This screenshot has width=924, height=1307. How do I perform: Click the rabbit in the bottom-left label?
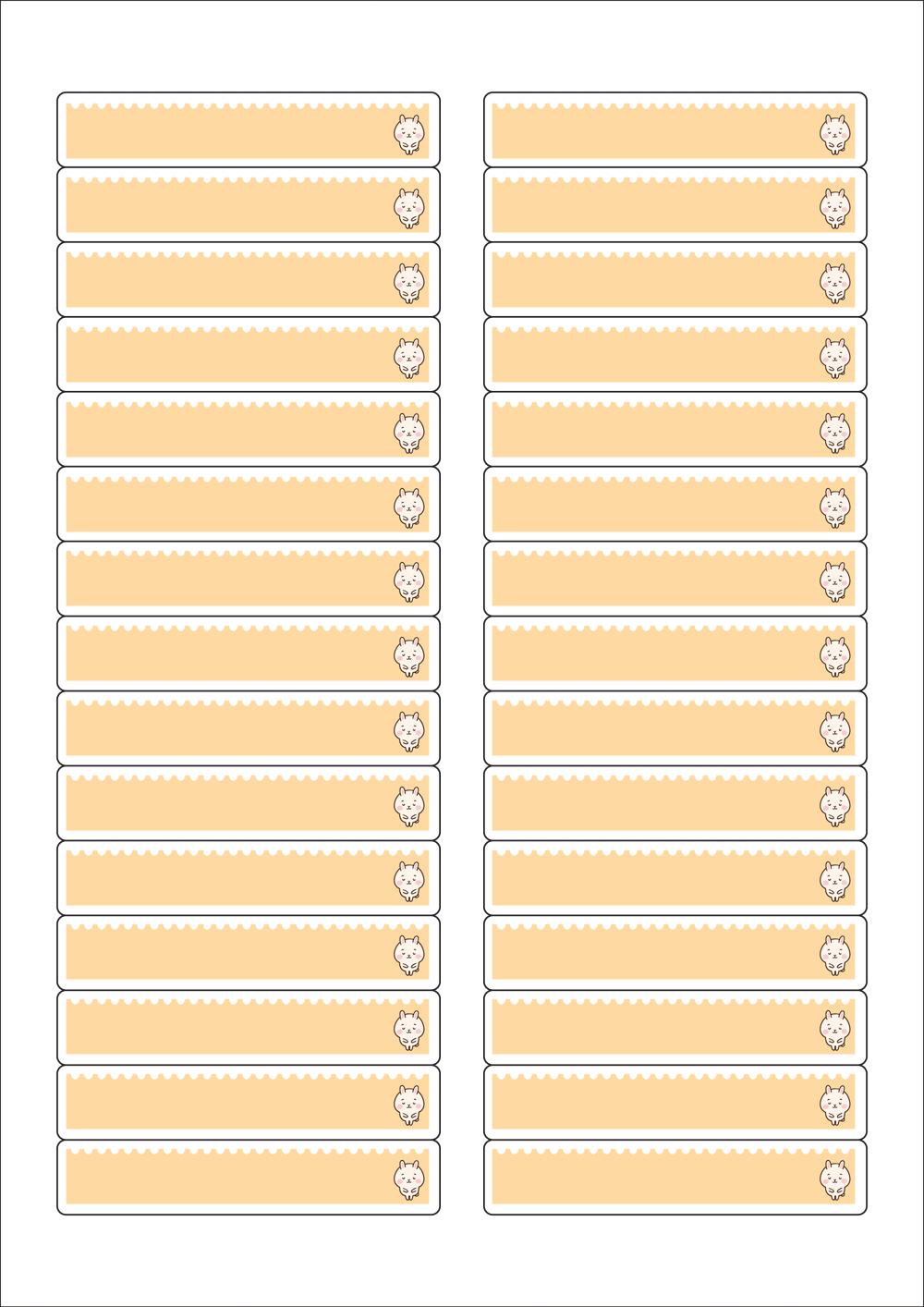[408, 1180]
